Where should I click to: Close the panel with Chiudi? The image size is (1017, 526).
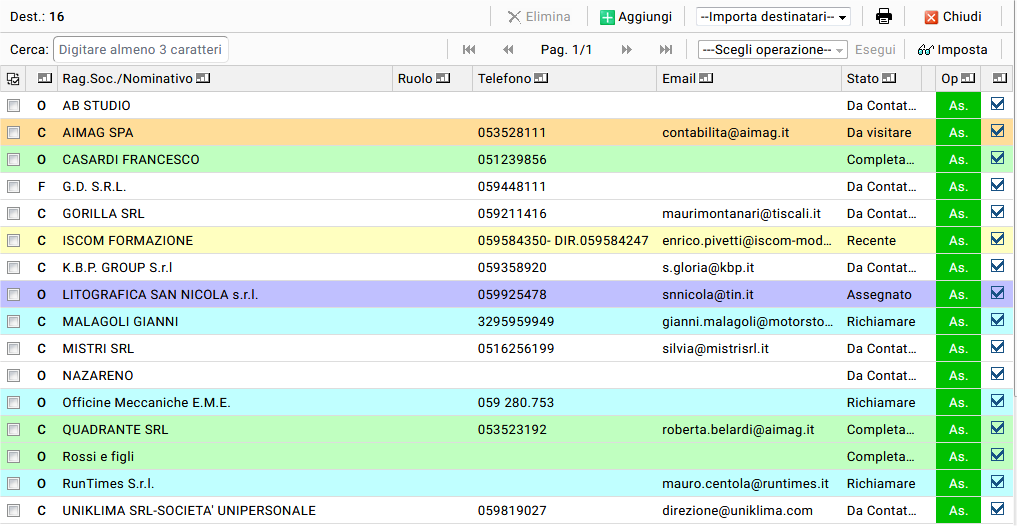point(953,17)
